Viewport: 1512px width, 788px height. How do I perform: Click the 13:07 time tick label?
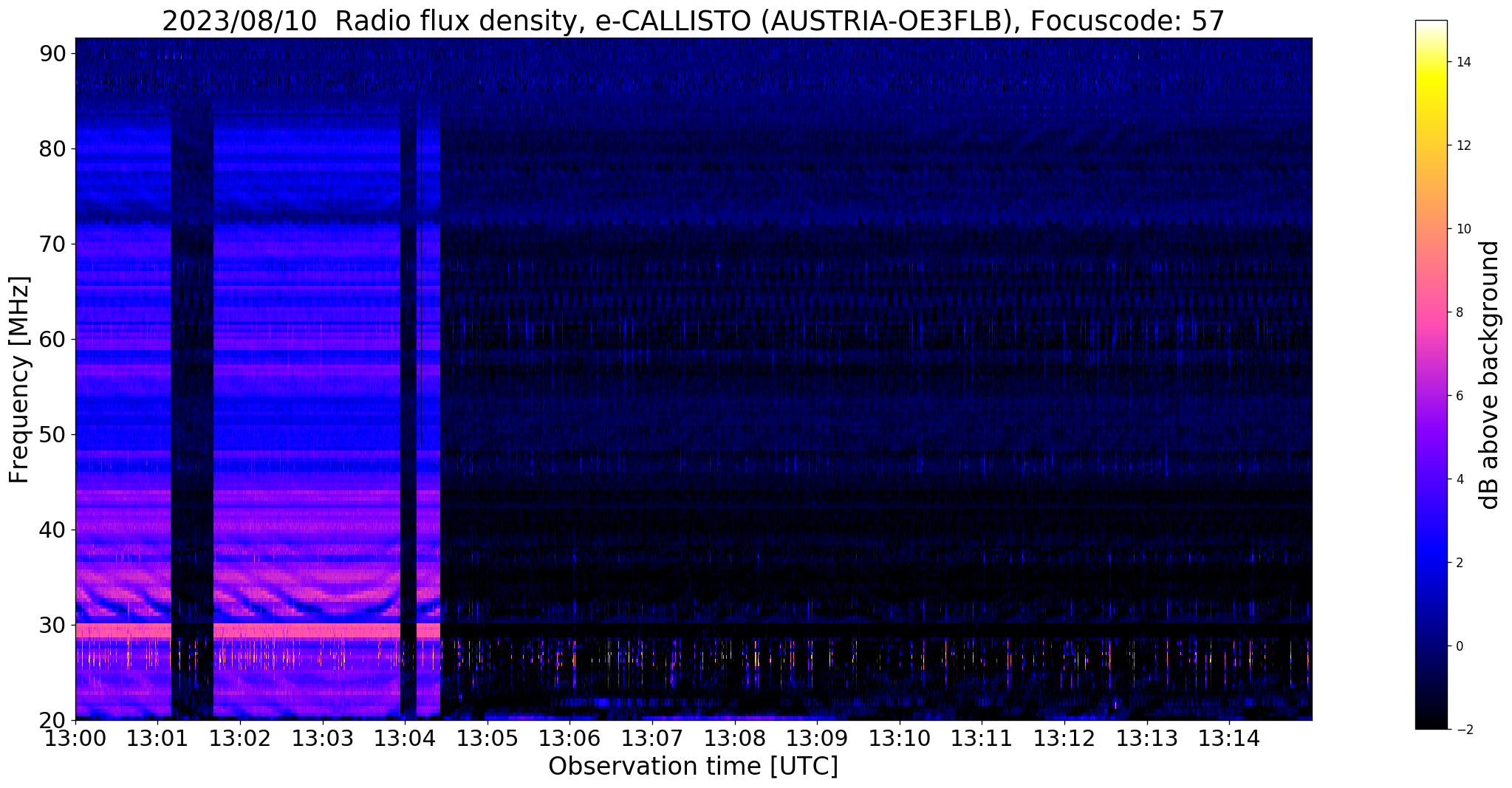click(x=652, y=739)
